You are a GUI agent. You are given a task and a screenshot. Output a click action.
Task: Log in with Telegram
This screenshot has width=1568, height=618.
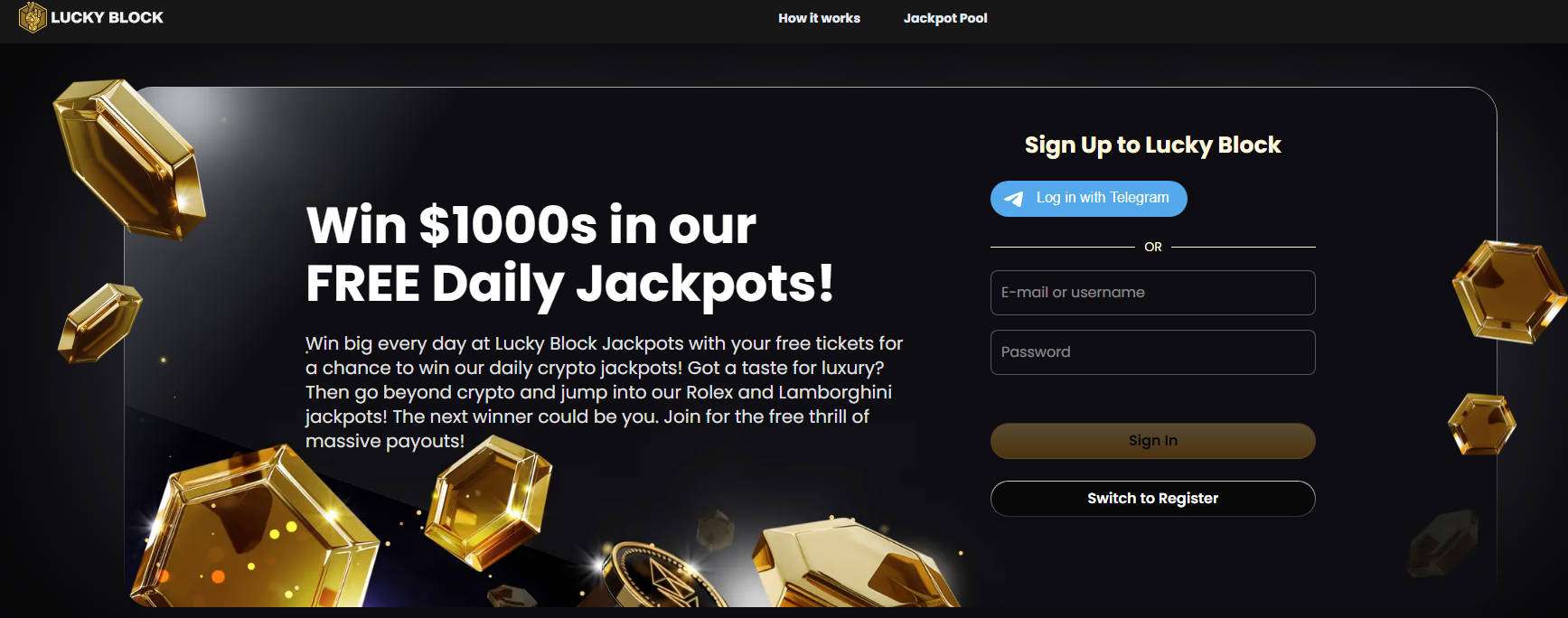pyautogui.click(x=1088, y=199)
